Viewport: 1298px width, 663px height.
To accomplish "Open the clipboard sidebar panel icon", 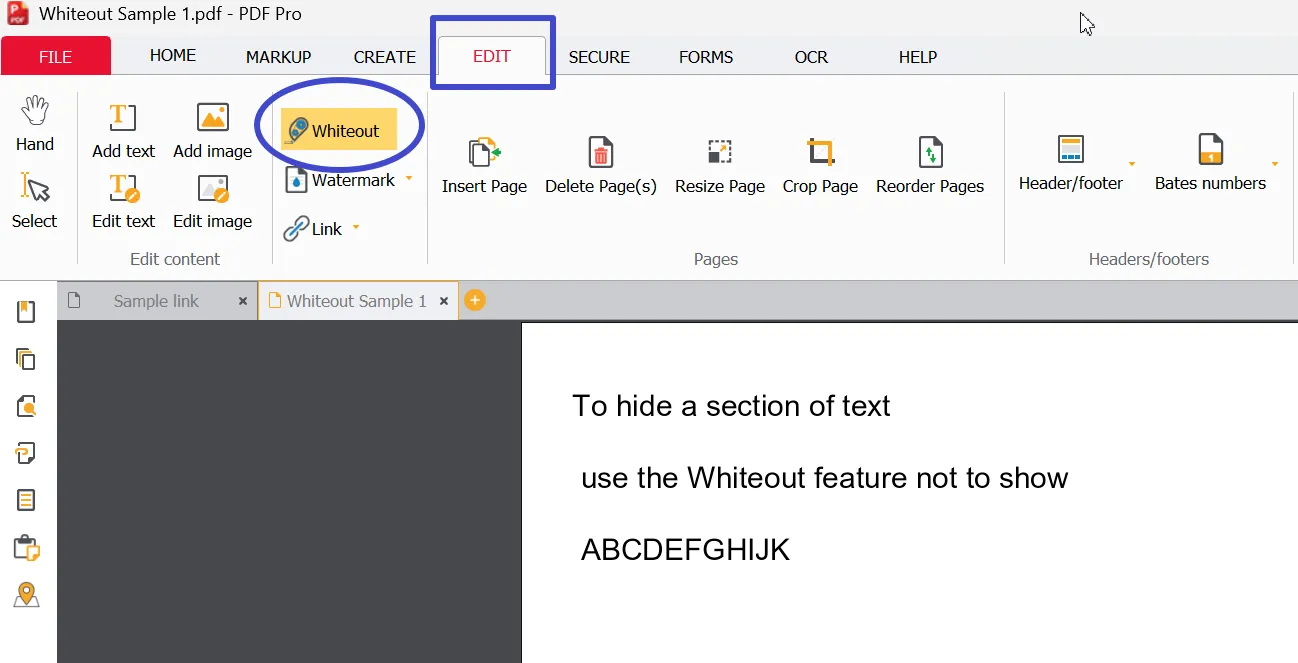I will click(26, 548).
